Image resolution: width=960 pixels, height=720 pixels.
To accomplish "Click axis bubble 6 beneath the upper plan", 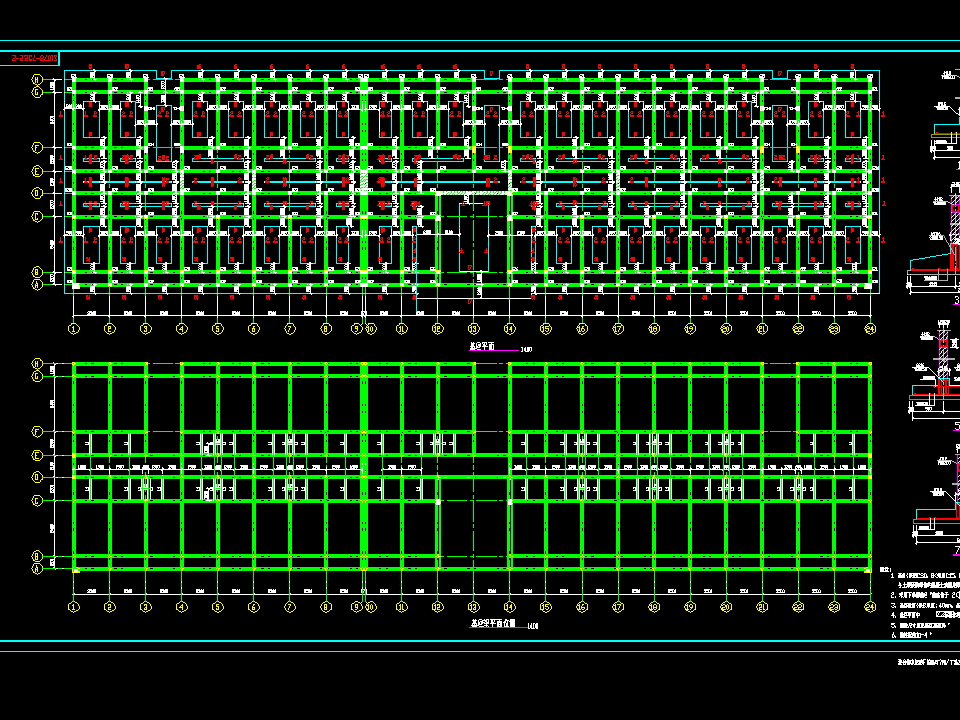I will (x=253, y=328).
